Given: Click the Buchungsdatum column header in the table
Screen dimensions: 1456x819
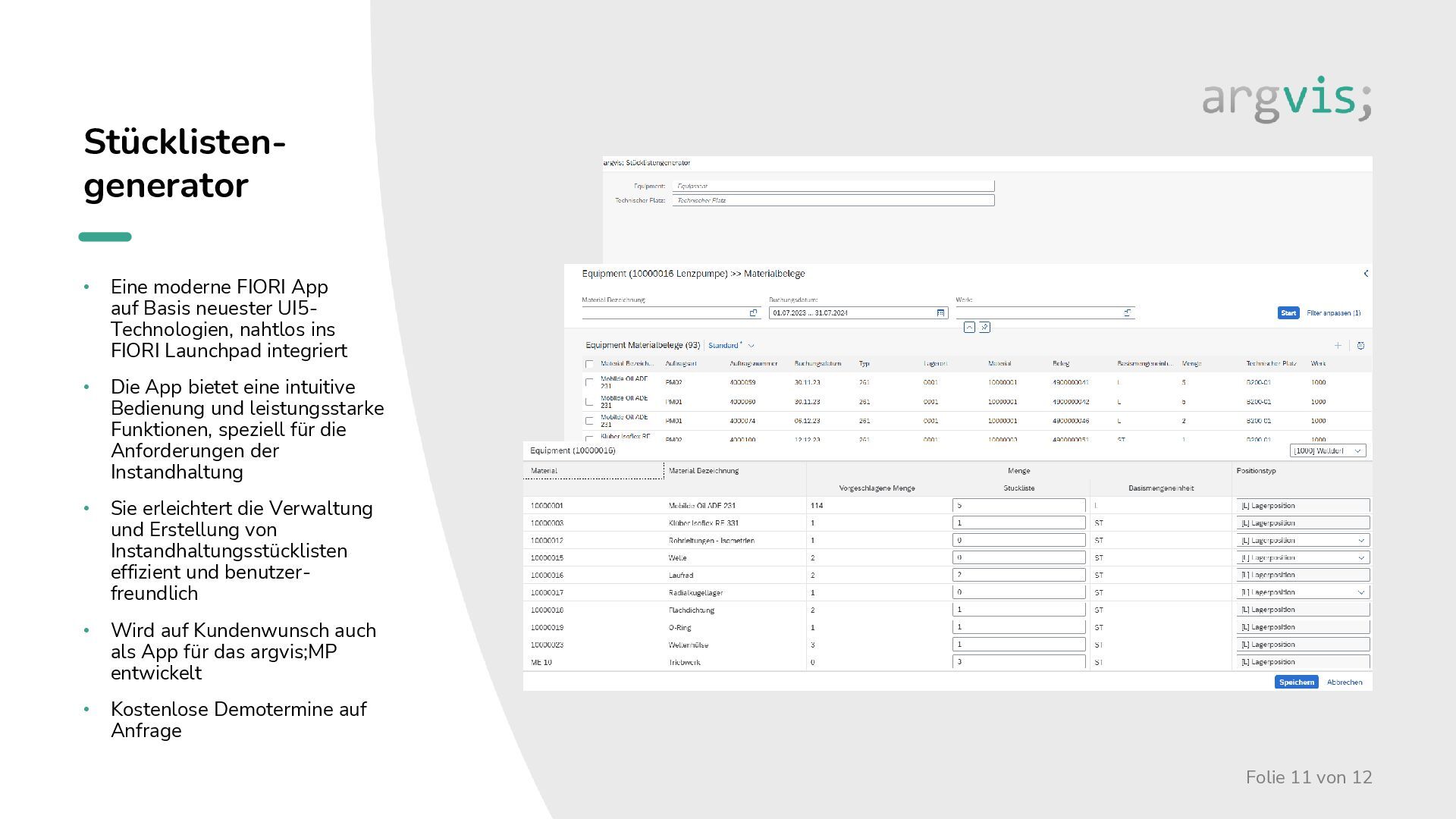Looking at the screenshot, I should coord(818,364).
